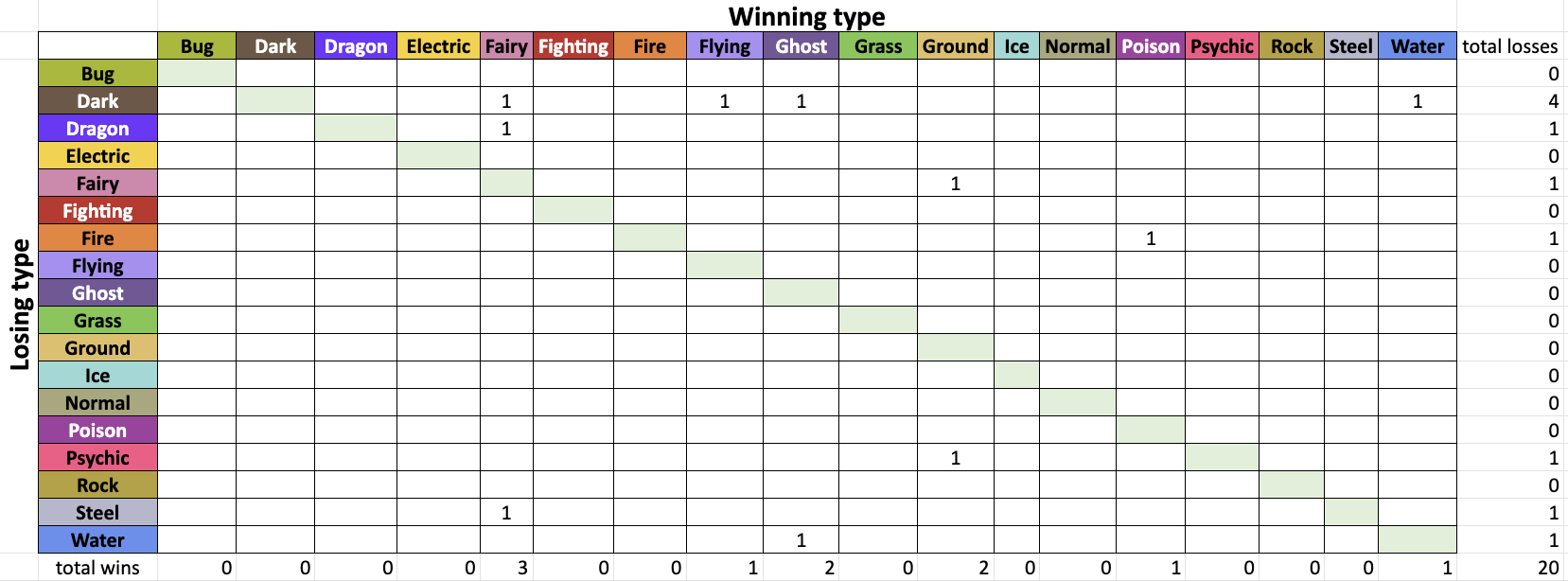1568x581 pixels.
Task: Select the Winning type title
Action: coord(807,16)
